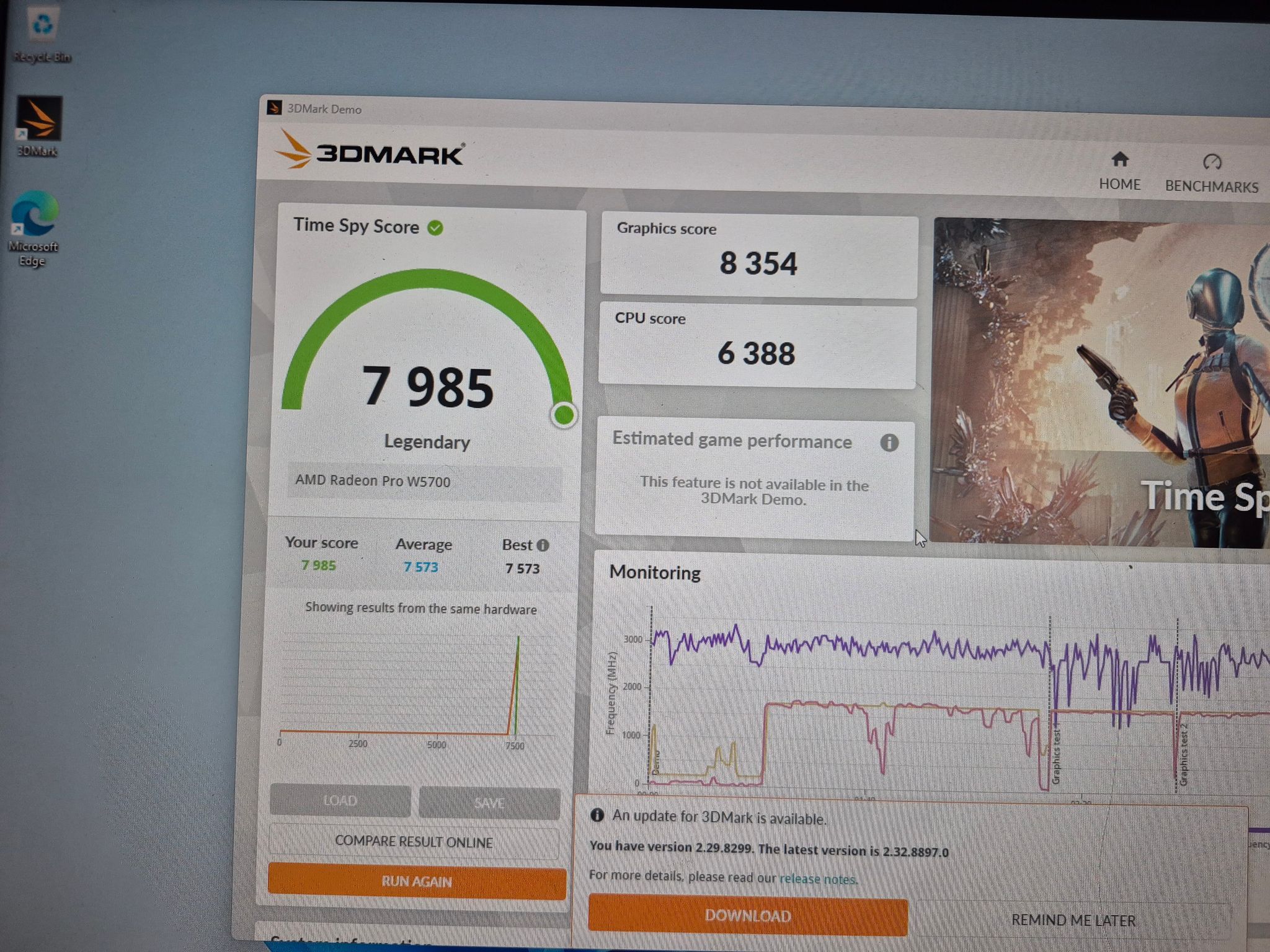Image resolution: width=1270 pixels, height=952 pixels.
Task: Click the info icon next to Estimated game performance
Action: (889, 443)
